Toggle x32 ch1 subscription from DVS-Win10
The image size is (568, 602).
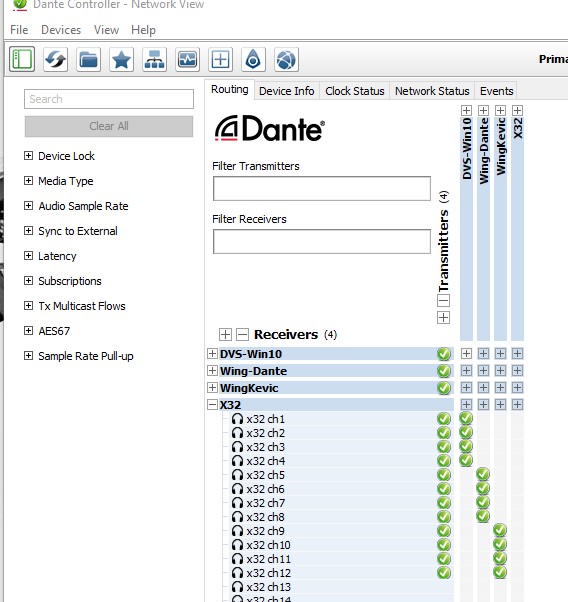[x=466, y=418]
